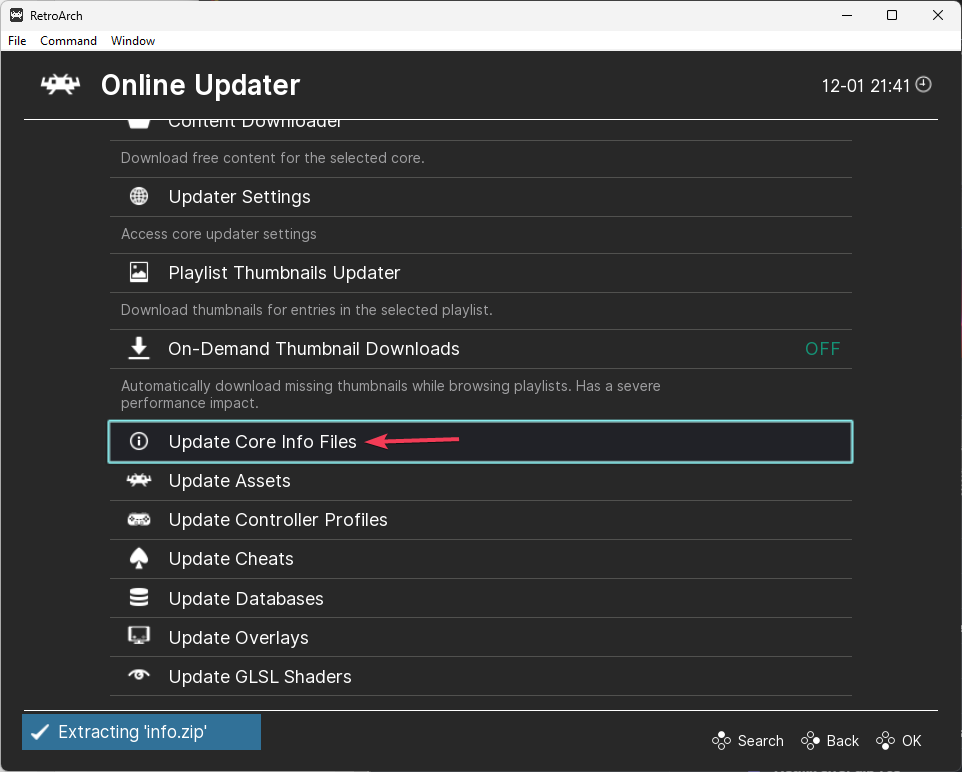Viewport: 962px width, 772px height.
Task: Click the eye icon for GLSL Shaders
Action: pos(139,675)
